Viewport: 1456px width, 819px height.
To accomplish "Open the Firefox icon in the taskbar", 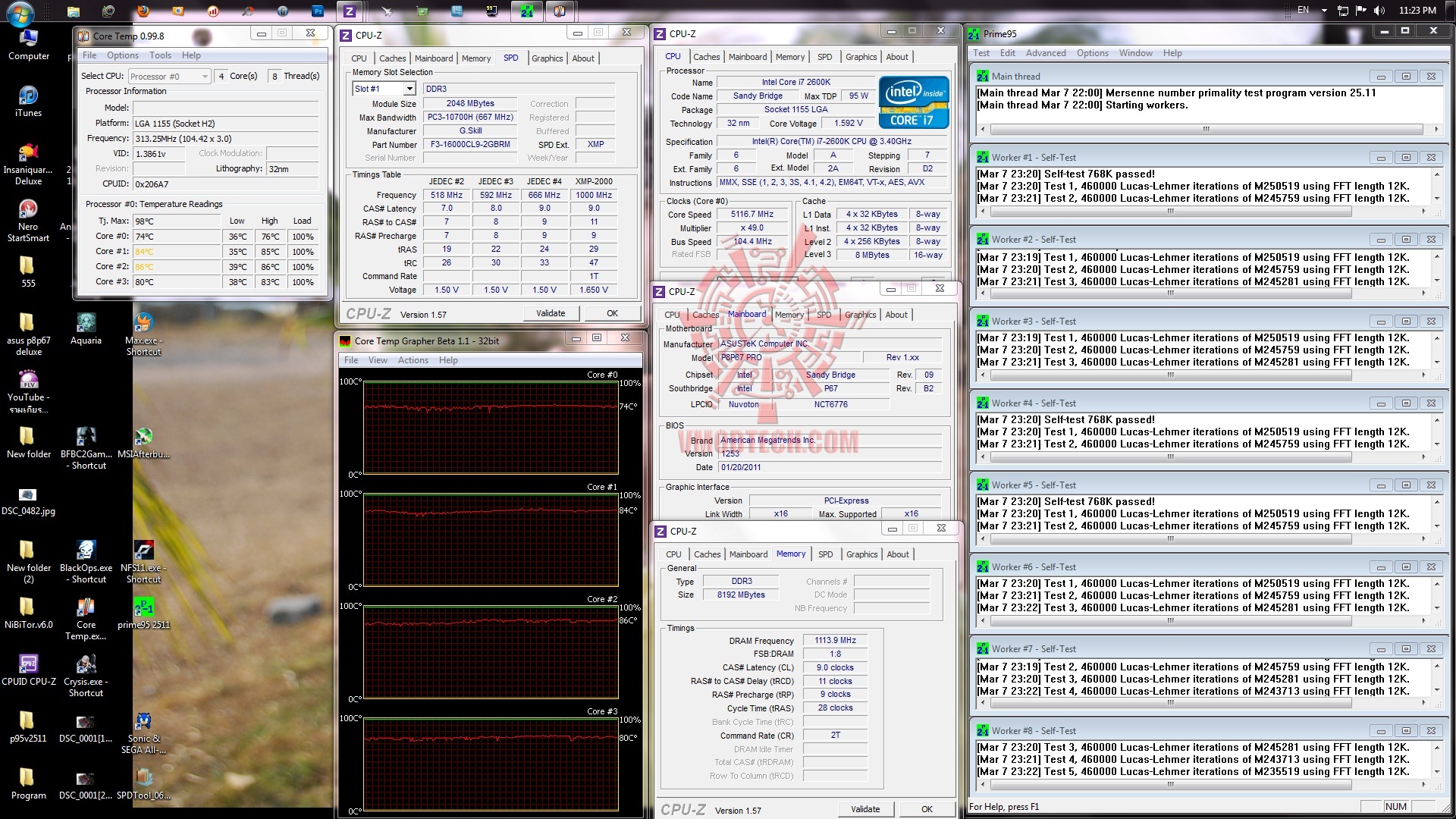I will tap(143, 11).
